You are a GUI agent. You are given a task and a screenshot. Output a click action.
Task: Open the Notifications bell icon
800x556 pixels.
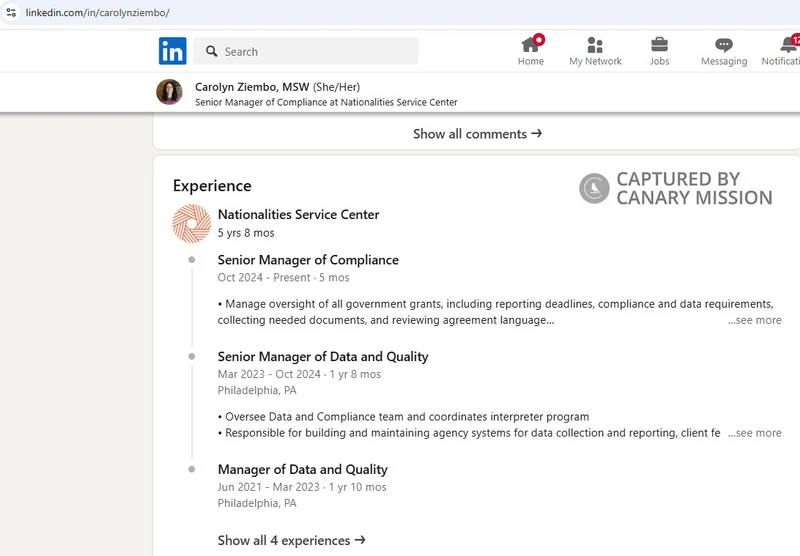pyautogui.click(x=786, y=45)
